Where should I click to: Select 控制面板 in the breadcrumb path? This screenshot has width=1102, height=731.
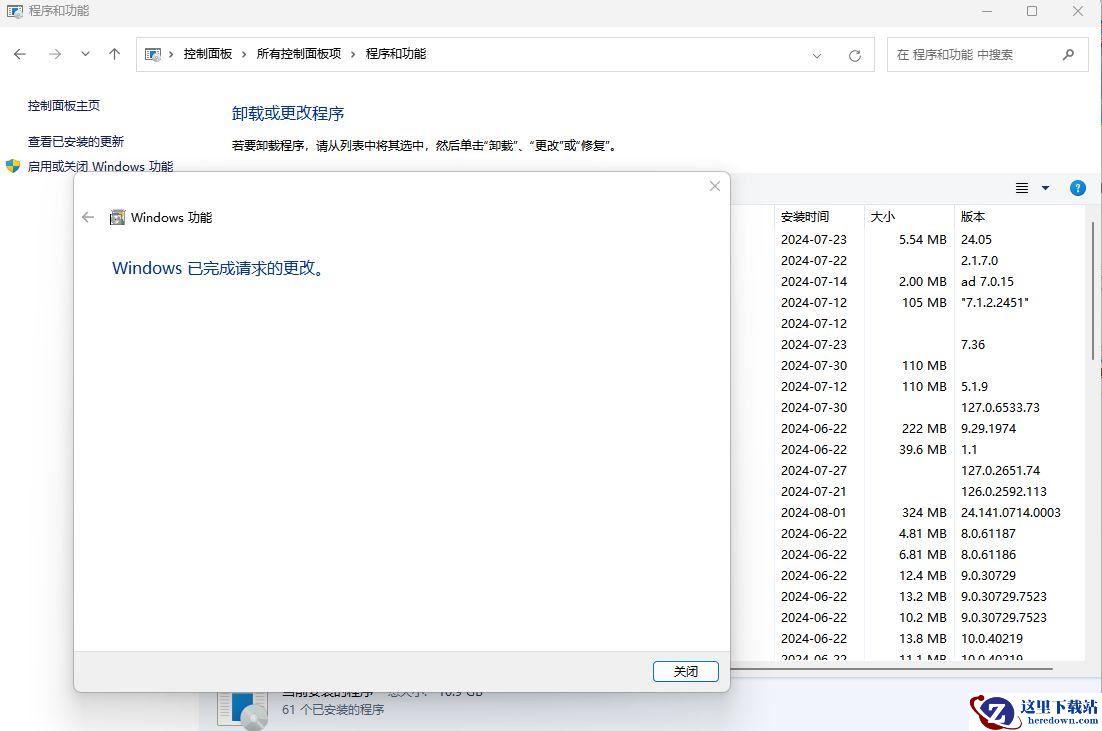click(x=207, y=54)
